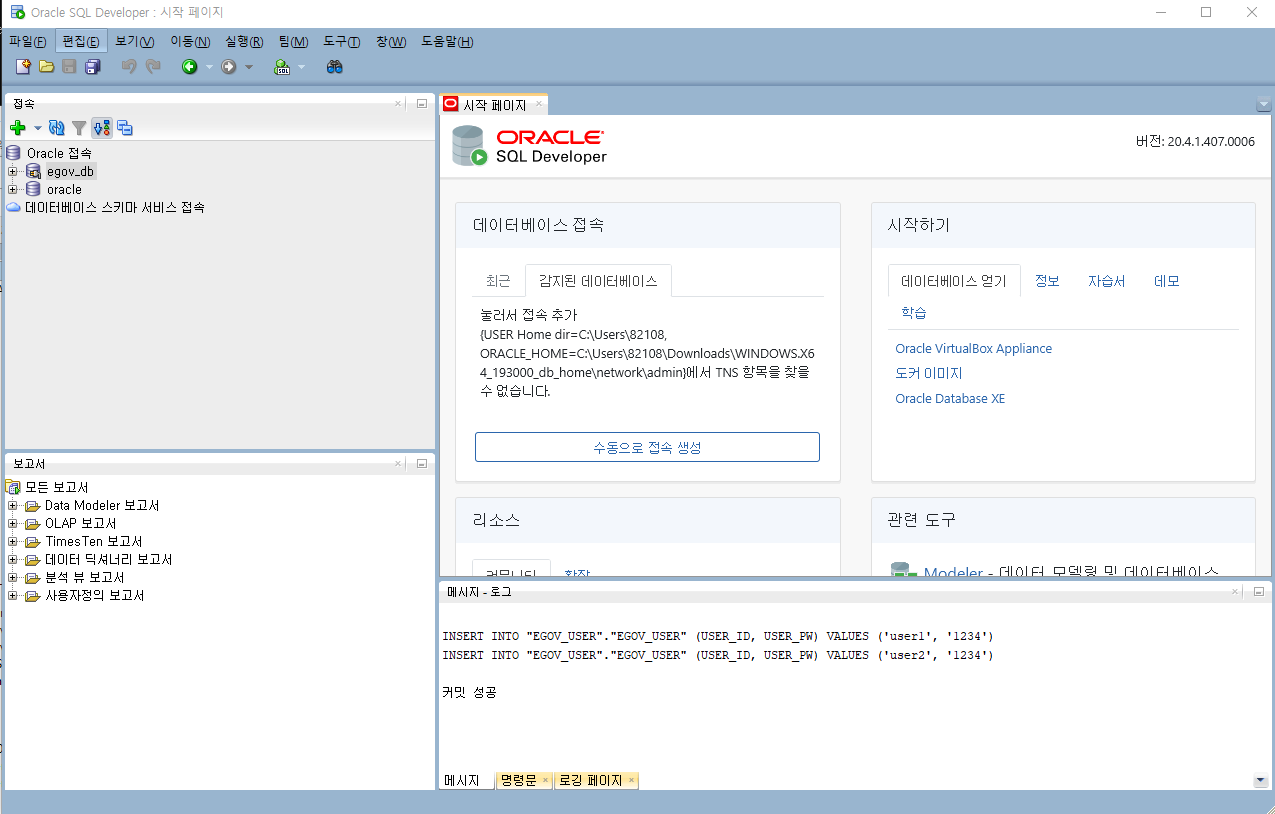The image size is (1275, 814).
Task: Expand the oracle connection node
Action: coord(13,189)
